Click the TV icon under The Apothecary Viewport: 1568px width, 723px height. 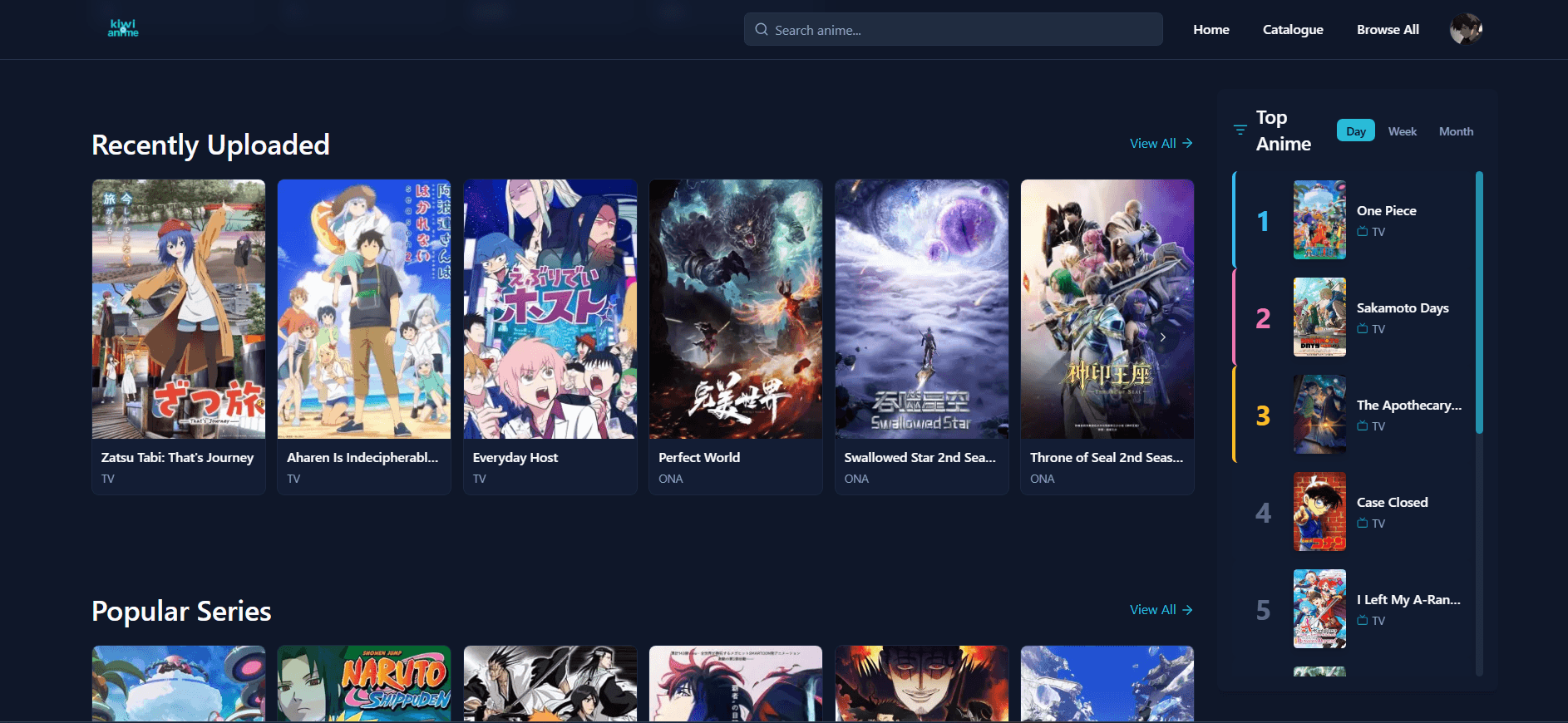[x=1362, y=426]
